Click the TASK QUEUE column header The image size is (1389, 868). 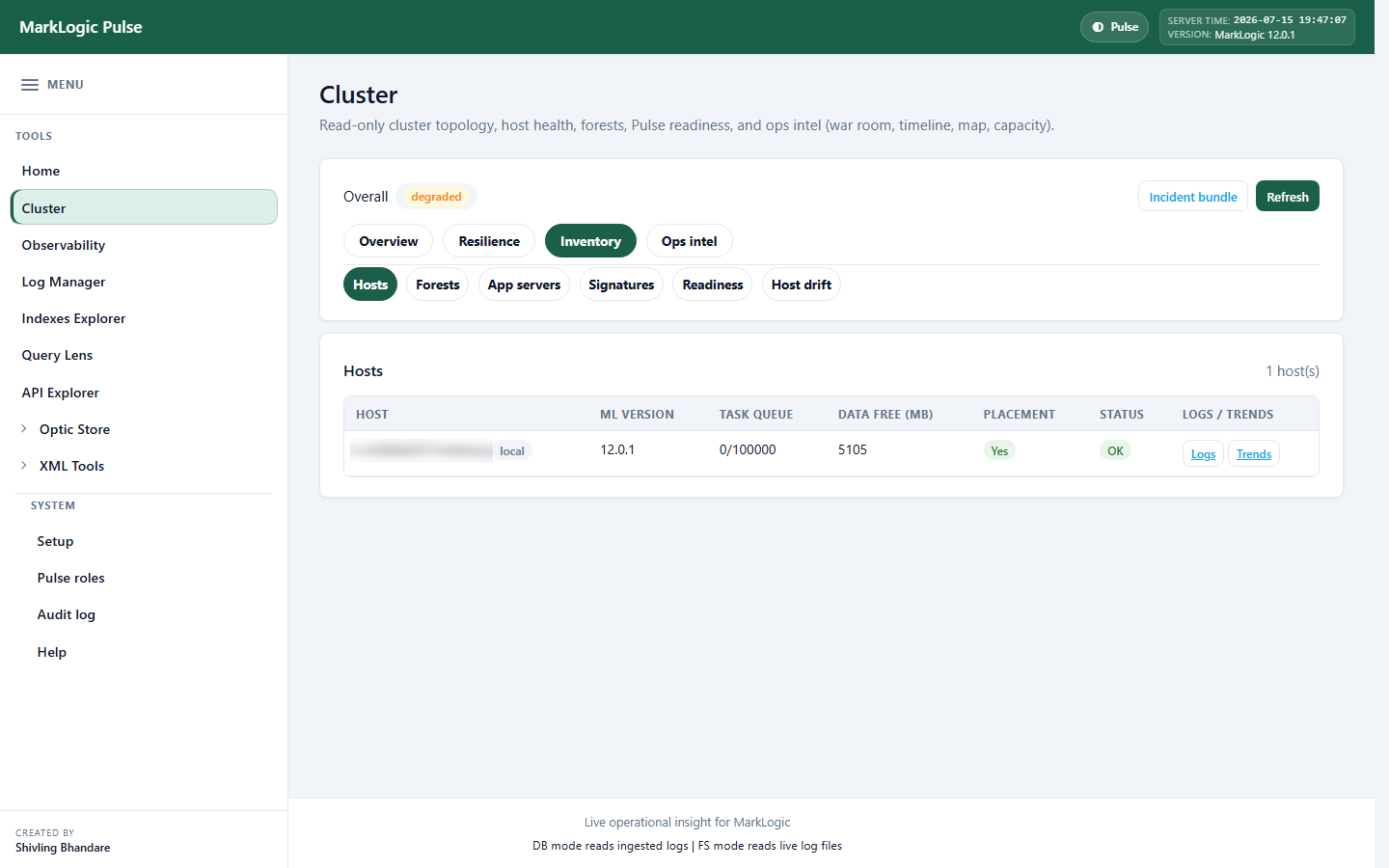tap(756, 415)
